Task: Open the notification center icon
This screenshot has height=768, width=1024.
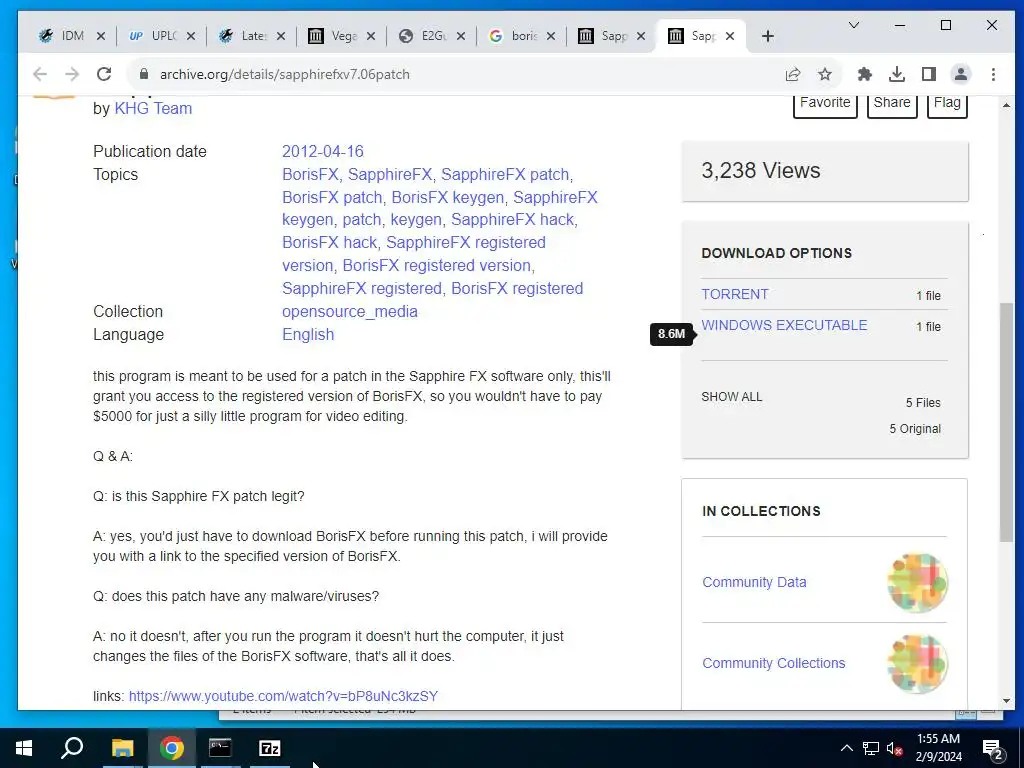Action: point(993,748)
